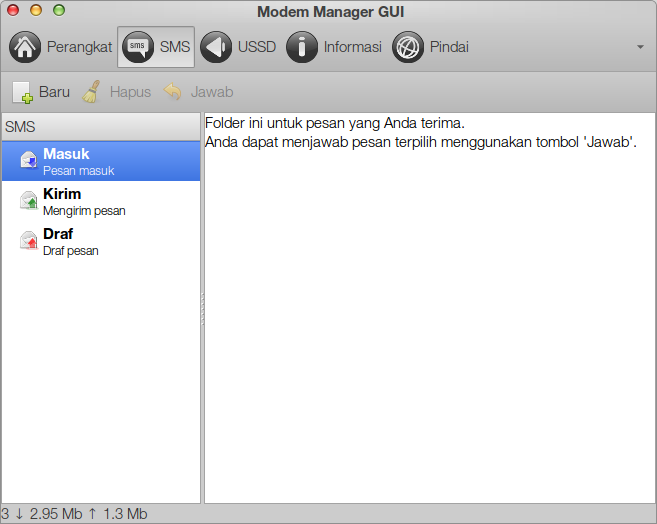Select the Masuk folder row
Viewport: 657px width, 524px height.
(x=101, y=161)
